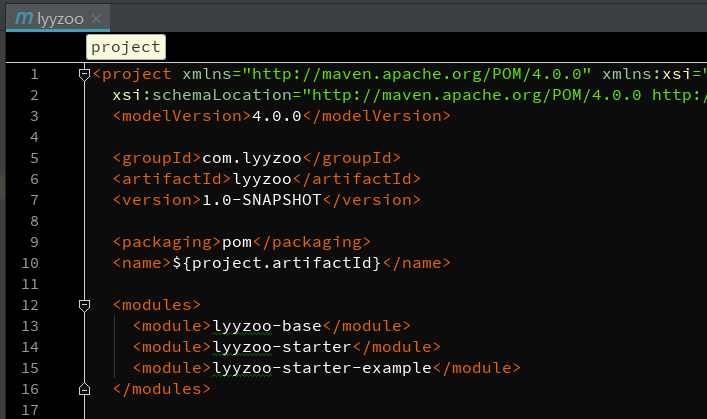Click the closing </name> tag
The width and height of the screenshot is (707, 419).
pyautogui.click(x=417, y=263)
